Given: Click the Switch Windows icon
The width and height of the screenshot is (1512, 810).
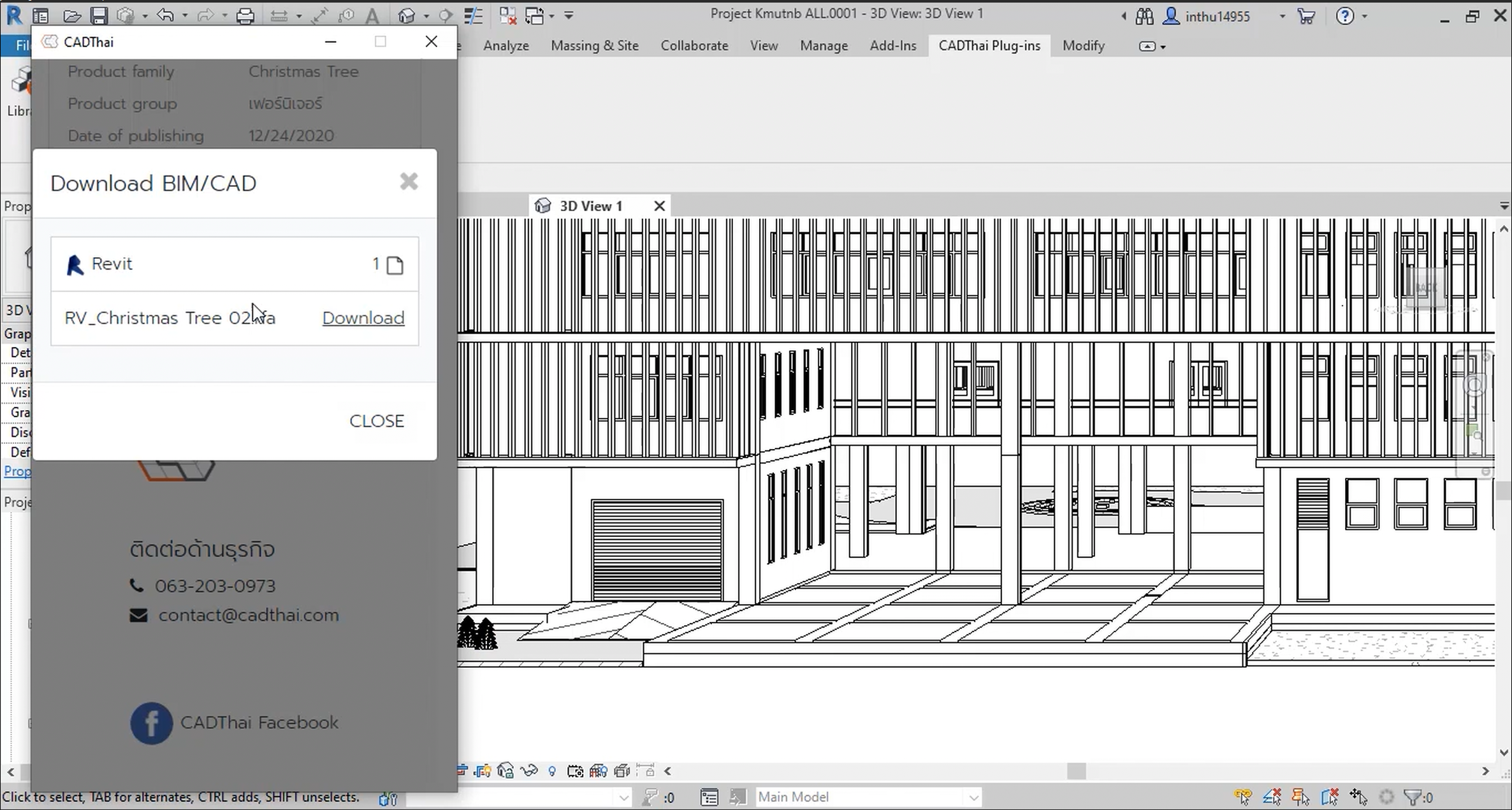Looking at the screenshot, I should [534, 16].
